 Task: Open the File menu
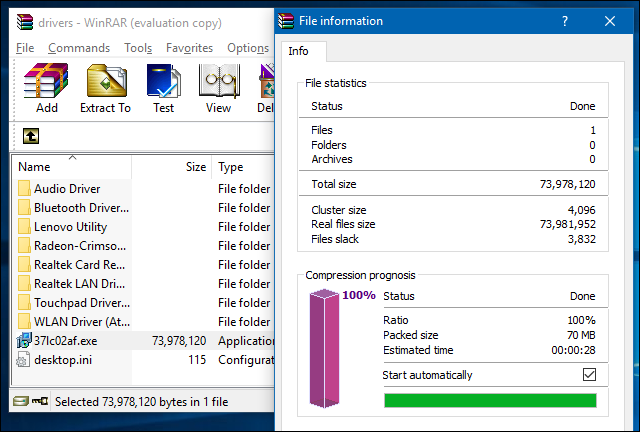(25, 48)
